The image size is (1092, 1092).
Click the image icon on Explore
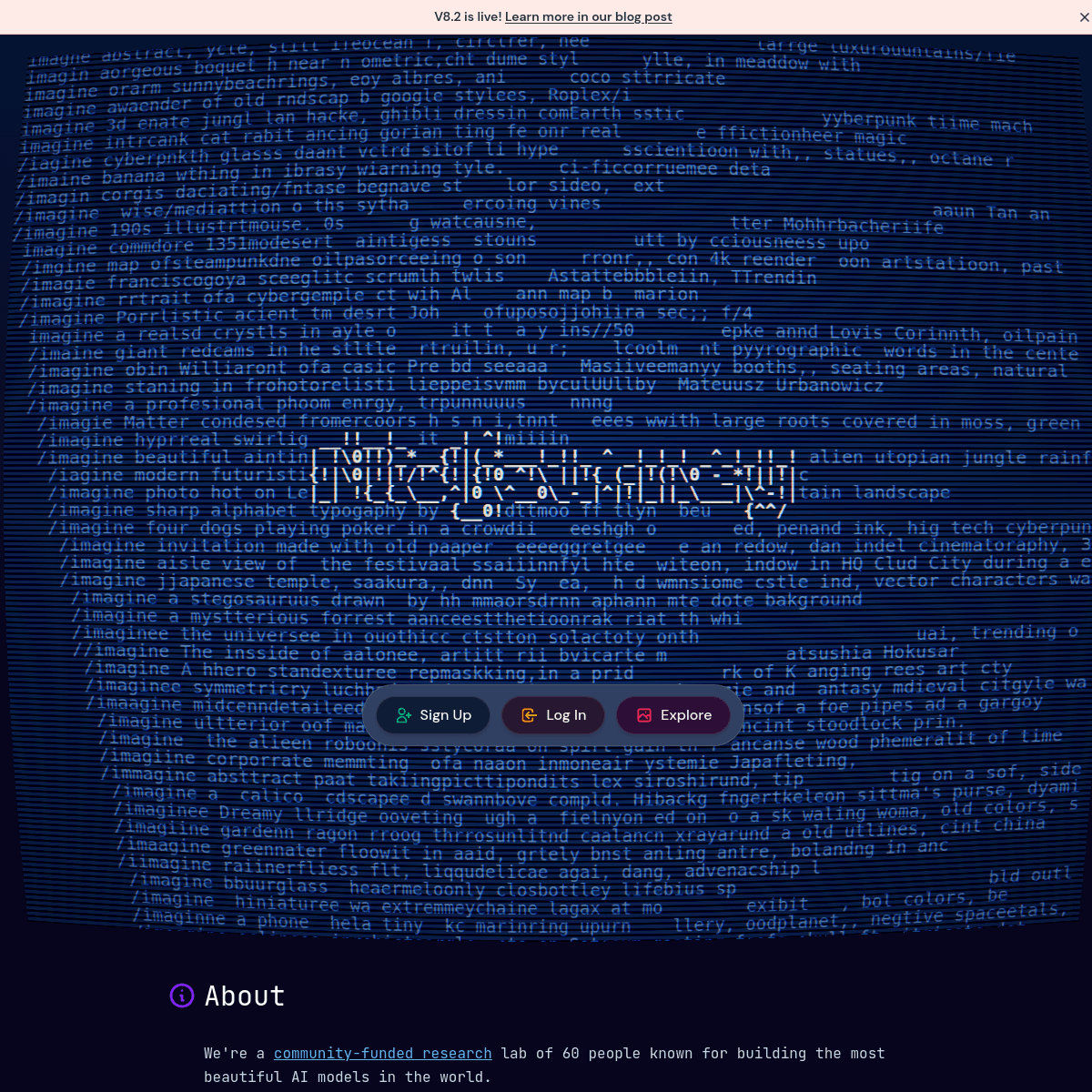[x=644, y=715]
